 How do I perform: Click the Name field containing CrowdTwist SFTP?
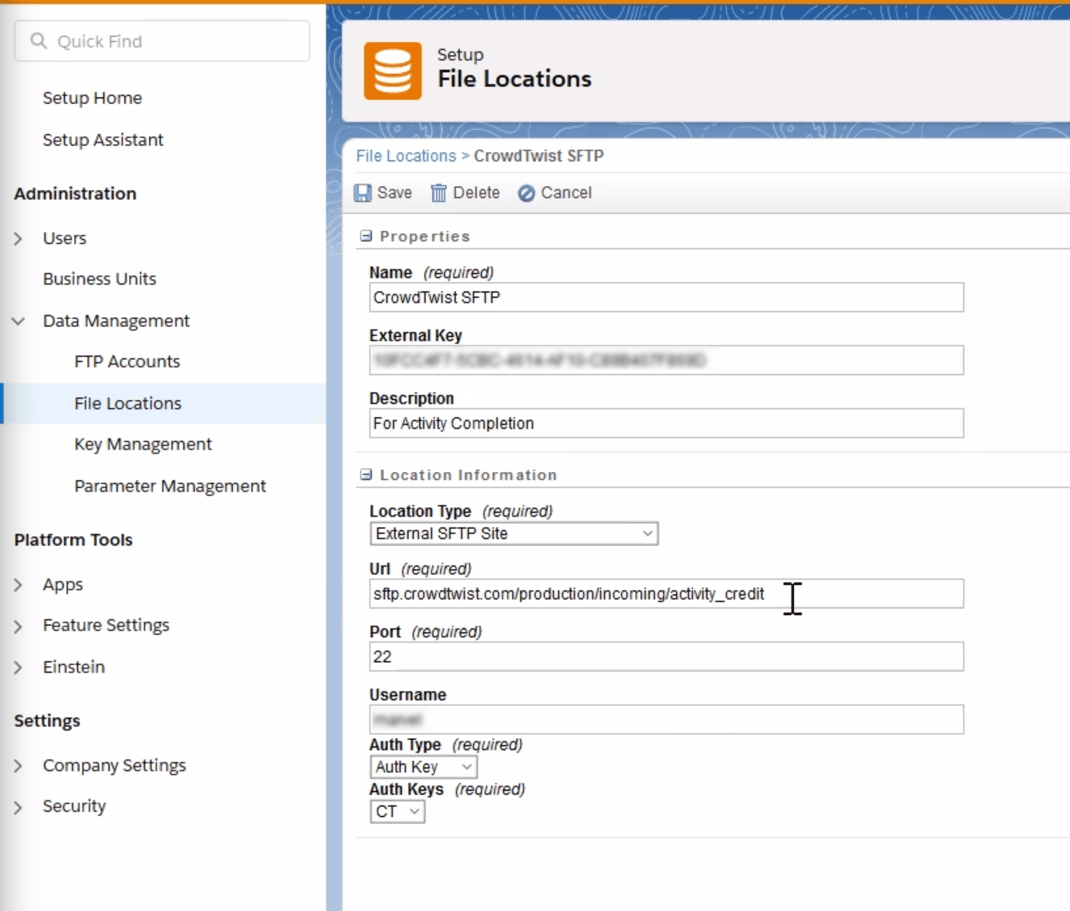tap(667, 298)
